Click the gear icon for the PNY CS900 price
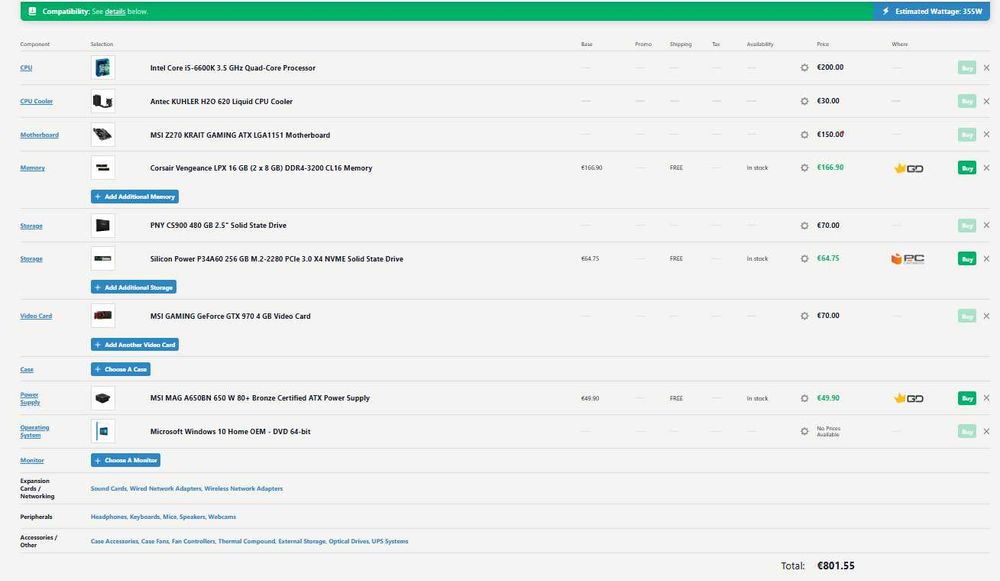Screen dimensions: 1000x581 (x=804, y=226)
